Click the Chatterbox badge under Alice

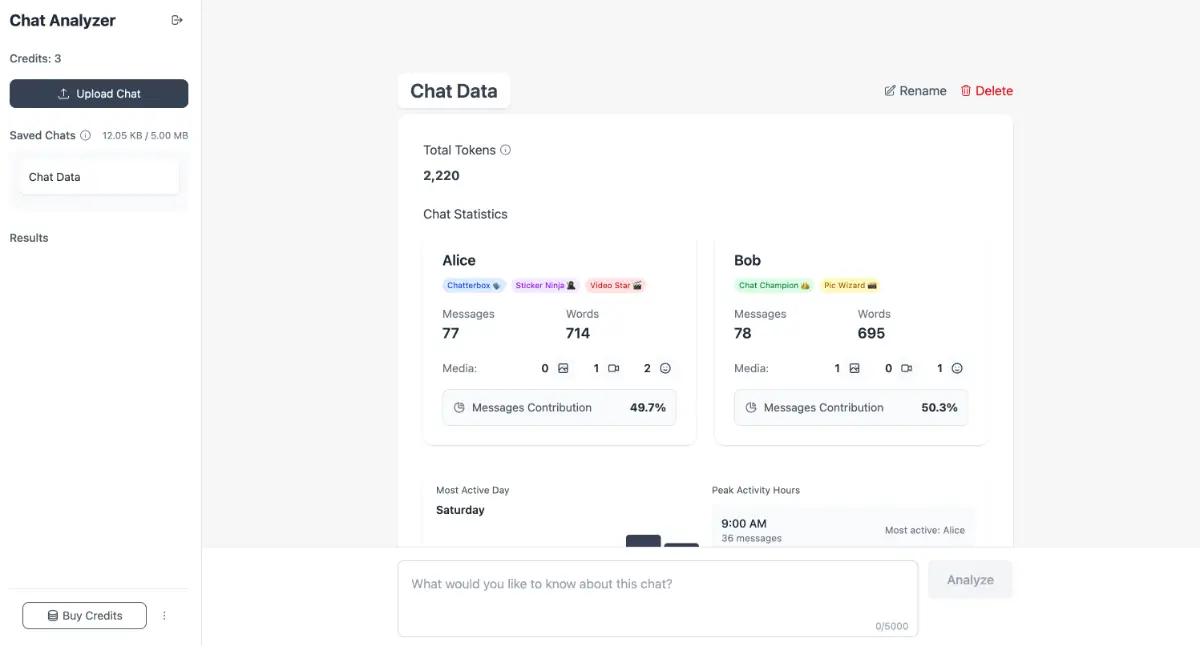tap(474, 285)
